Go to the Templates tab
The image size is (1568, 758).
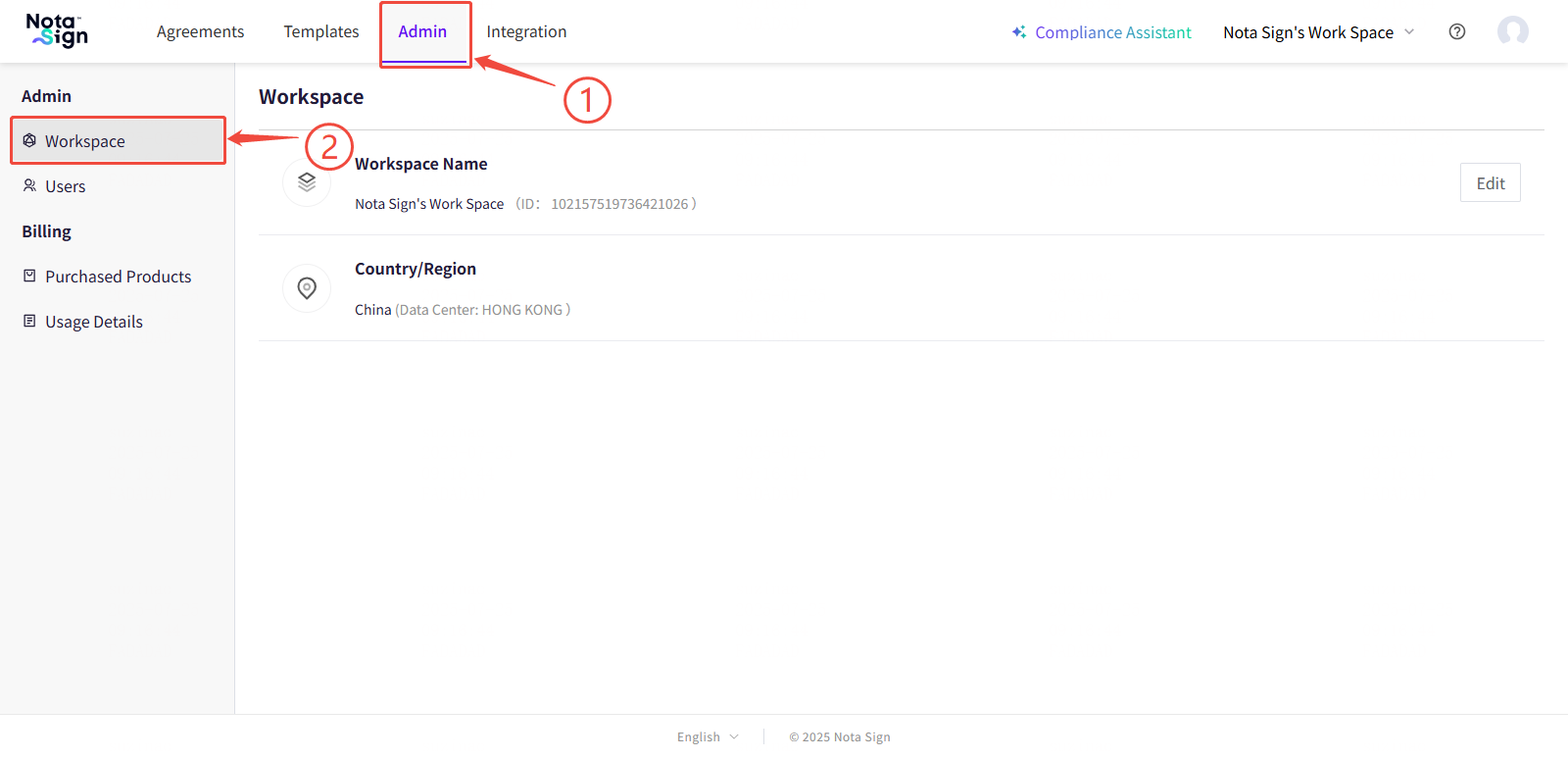[321, 31]
